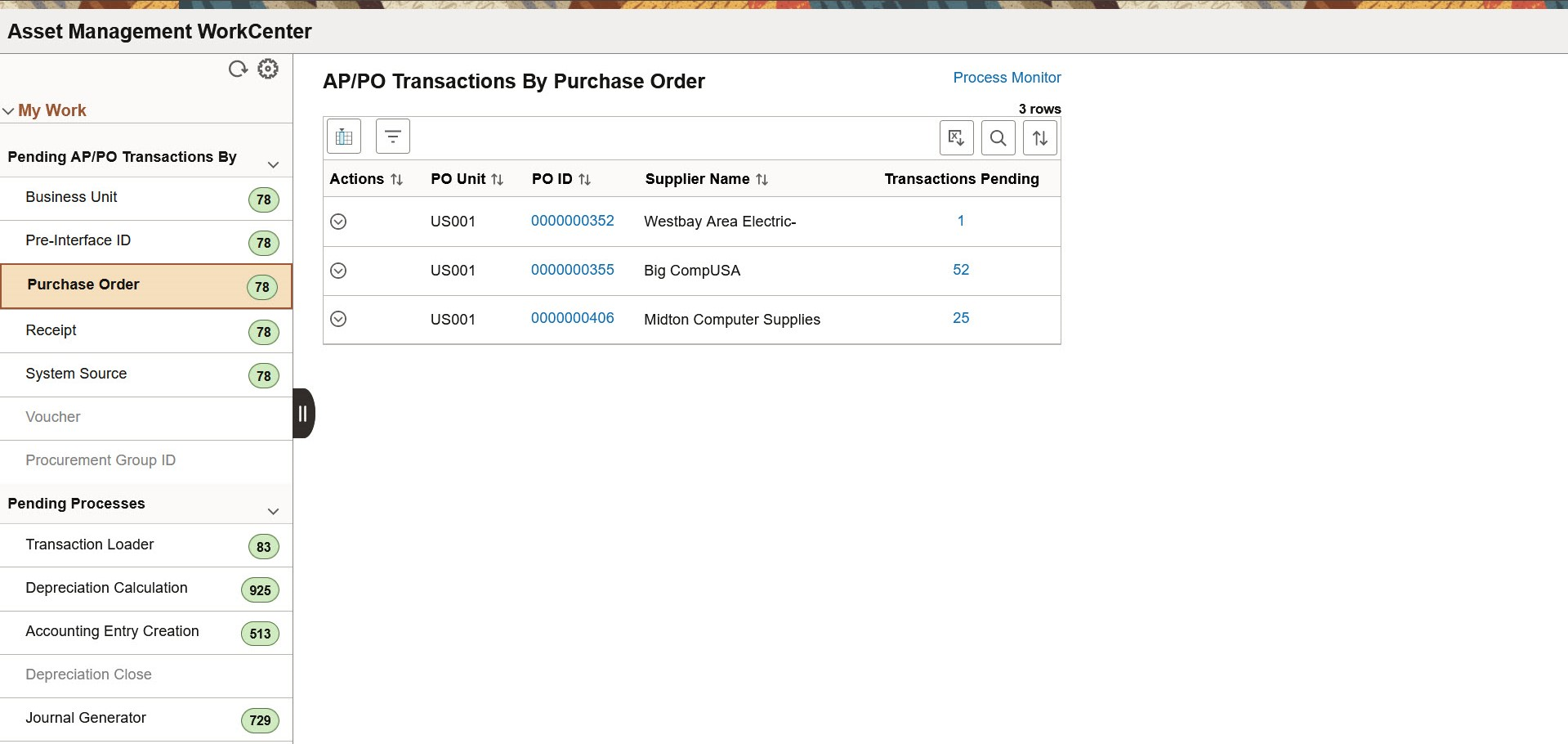This screenshot has height=744, width=1568.
Task: Click the refresh icon in WorkCenter panel
Action: click(x=238, y=69)
